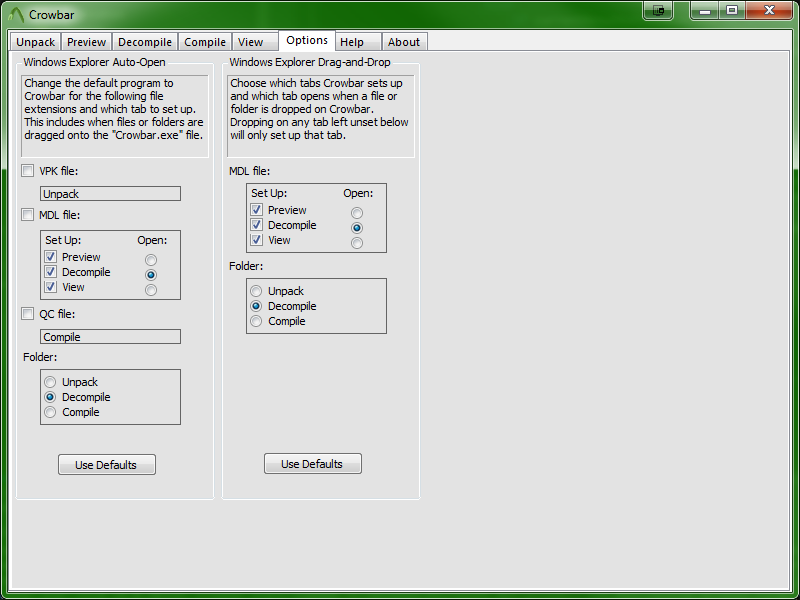Screen dimensions: 800x600
Task: Switch to the Unpack tab
Action: 35,42
